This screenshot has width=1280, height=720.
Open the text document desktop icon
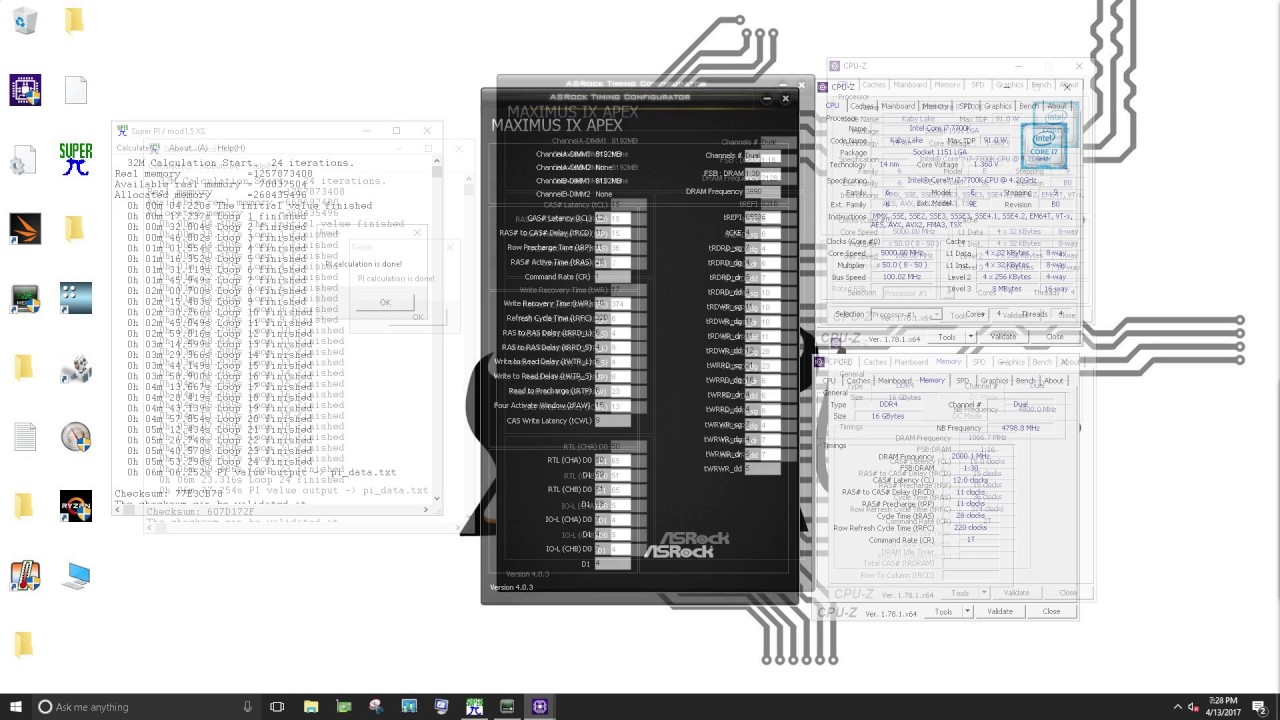[x=24, y=437]
